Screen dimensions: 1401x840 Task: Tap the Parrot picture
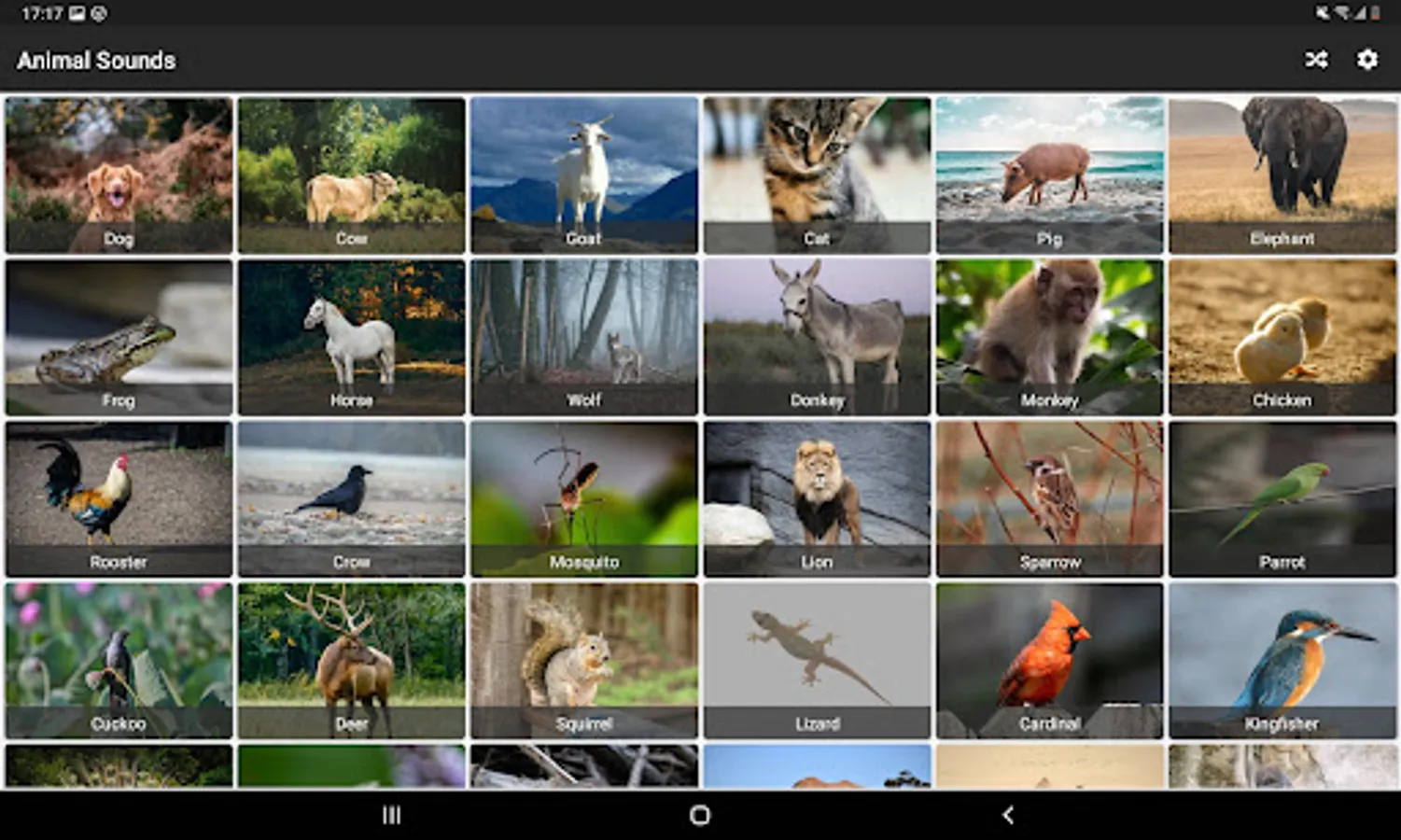coord(1282,498)
